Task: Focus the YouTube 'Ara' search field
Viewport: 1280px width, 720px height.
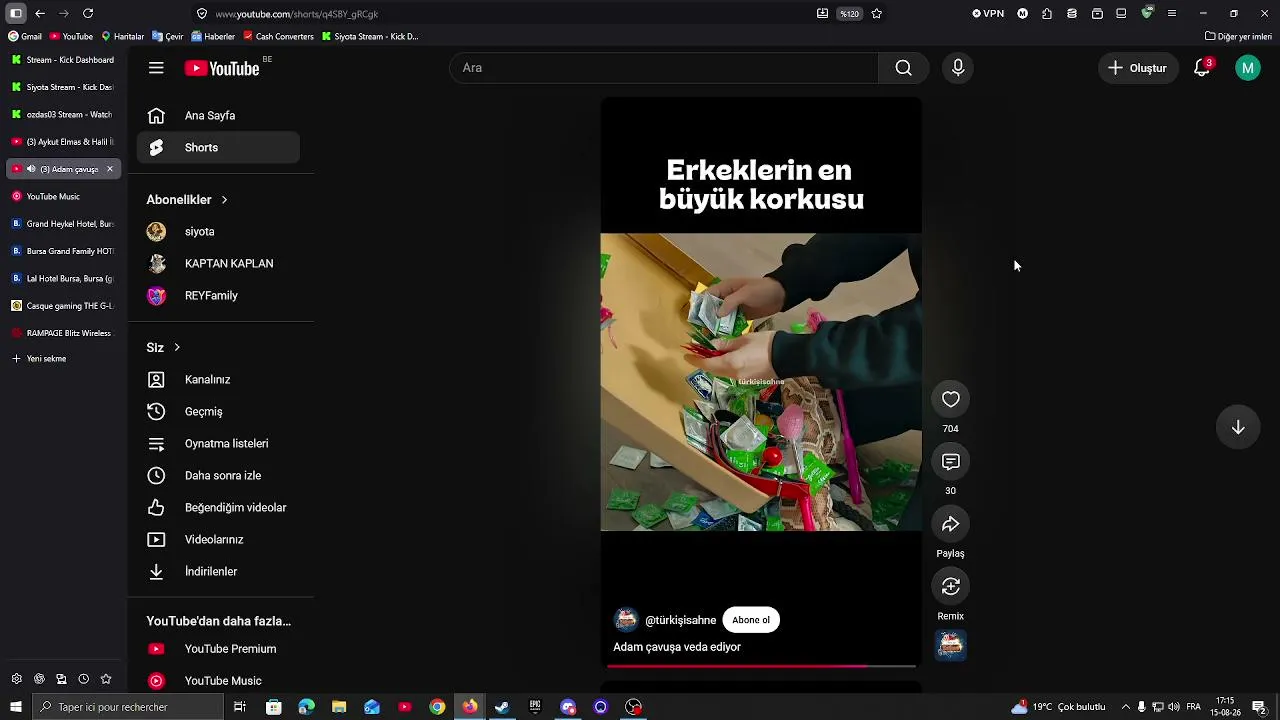Action: (664, 68)
